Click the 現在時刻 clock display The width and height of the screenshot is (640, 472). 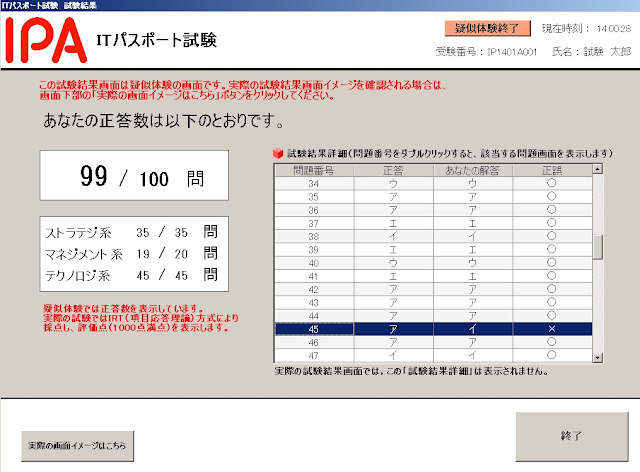(587, 29)
